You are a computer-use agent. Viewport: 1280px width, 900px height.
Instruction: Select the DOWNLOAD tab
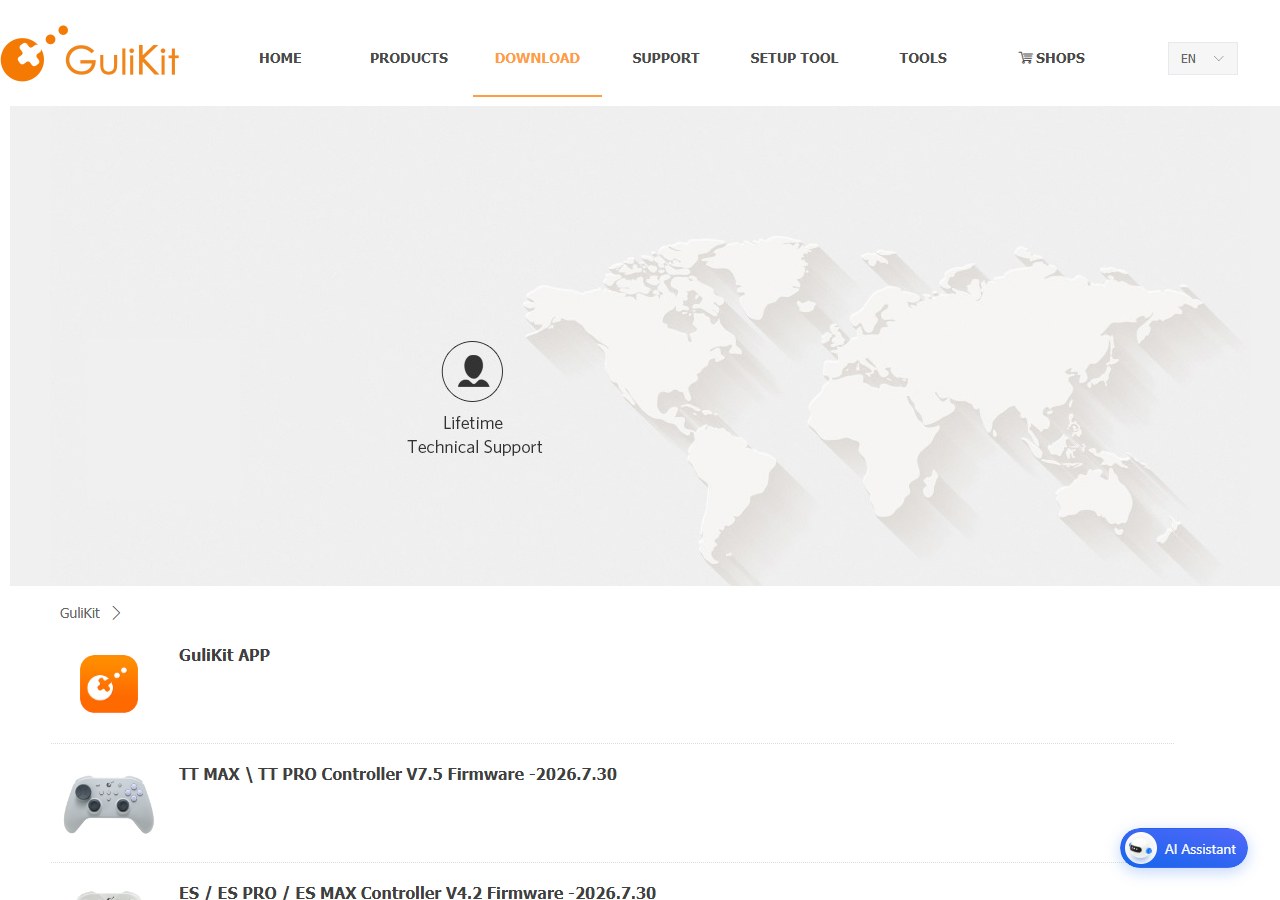537,58
